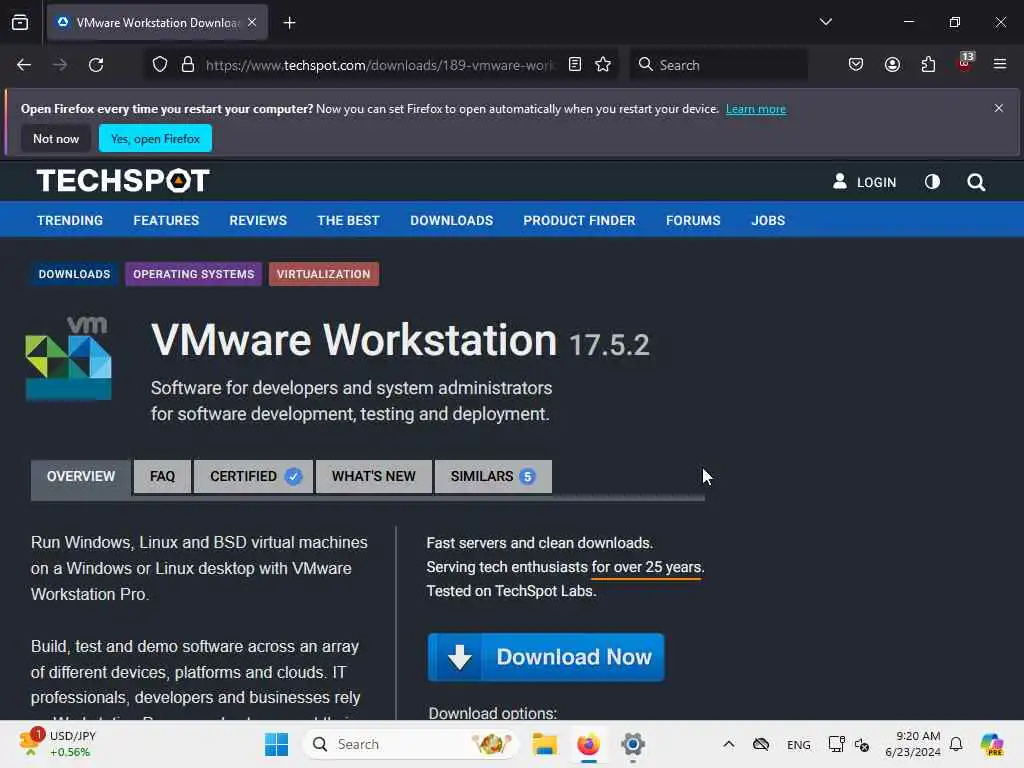Image resolution: width=1024 pixels, height=768 pixels.
Task: Click the Firefox taskbar icon
Action: pyautogui.click(x=588, y=744)
